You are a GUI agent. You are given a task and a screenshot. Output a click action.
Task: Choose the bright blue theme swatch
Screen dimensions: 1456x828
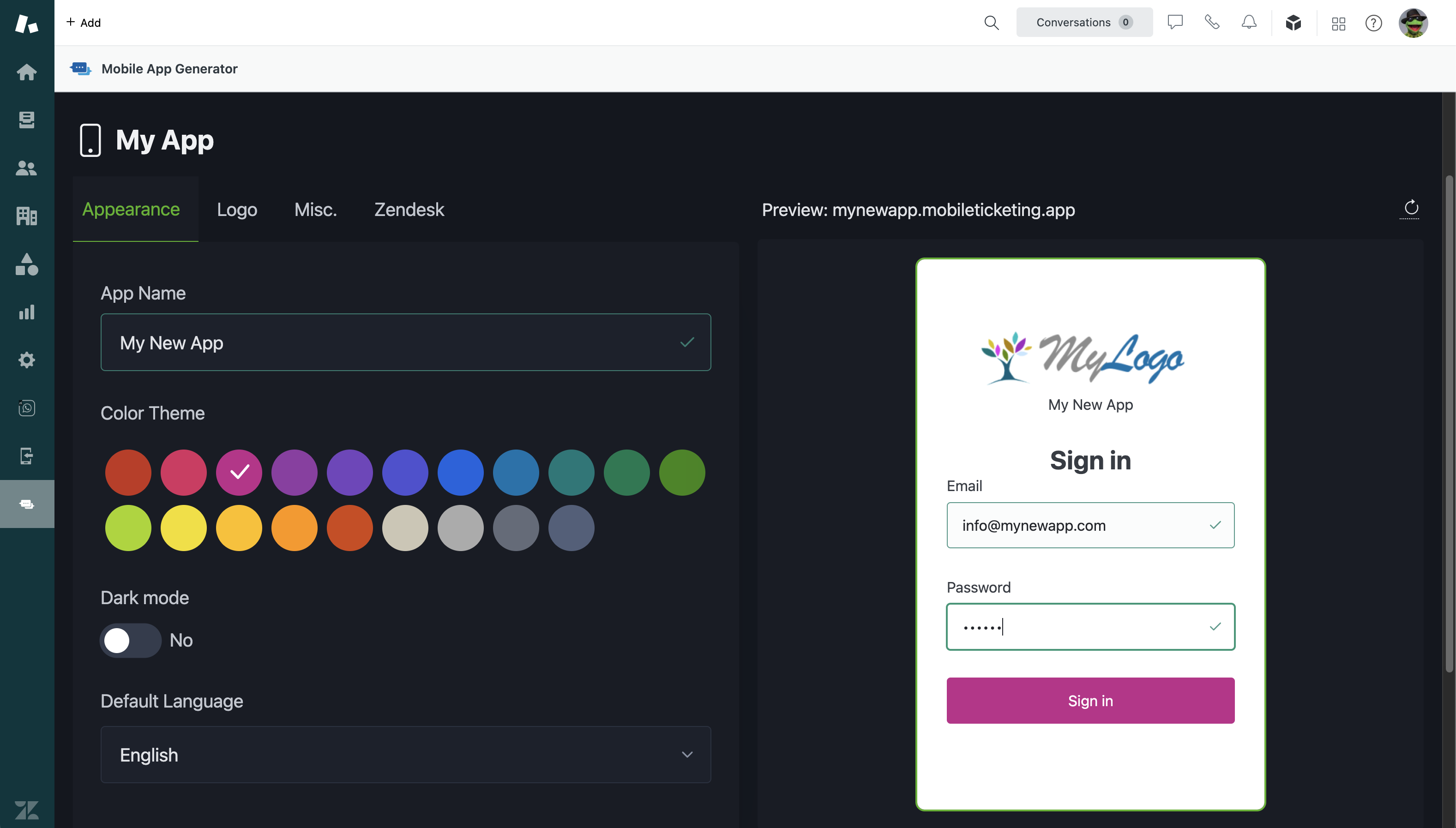(x=461, y=473)
